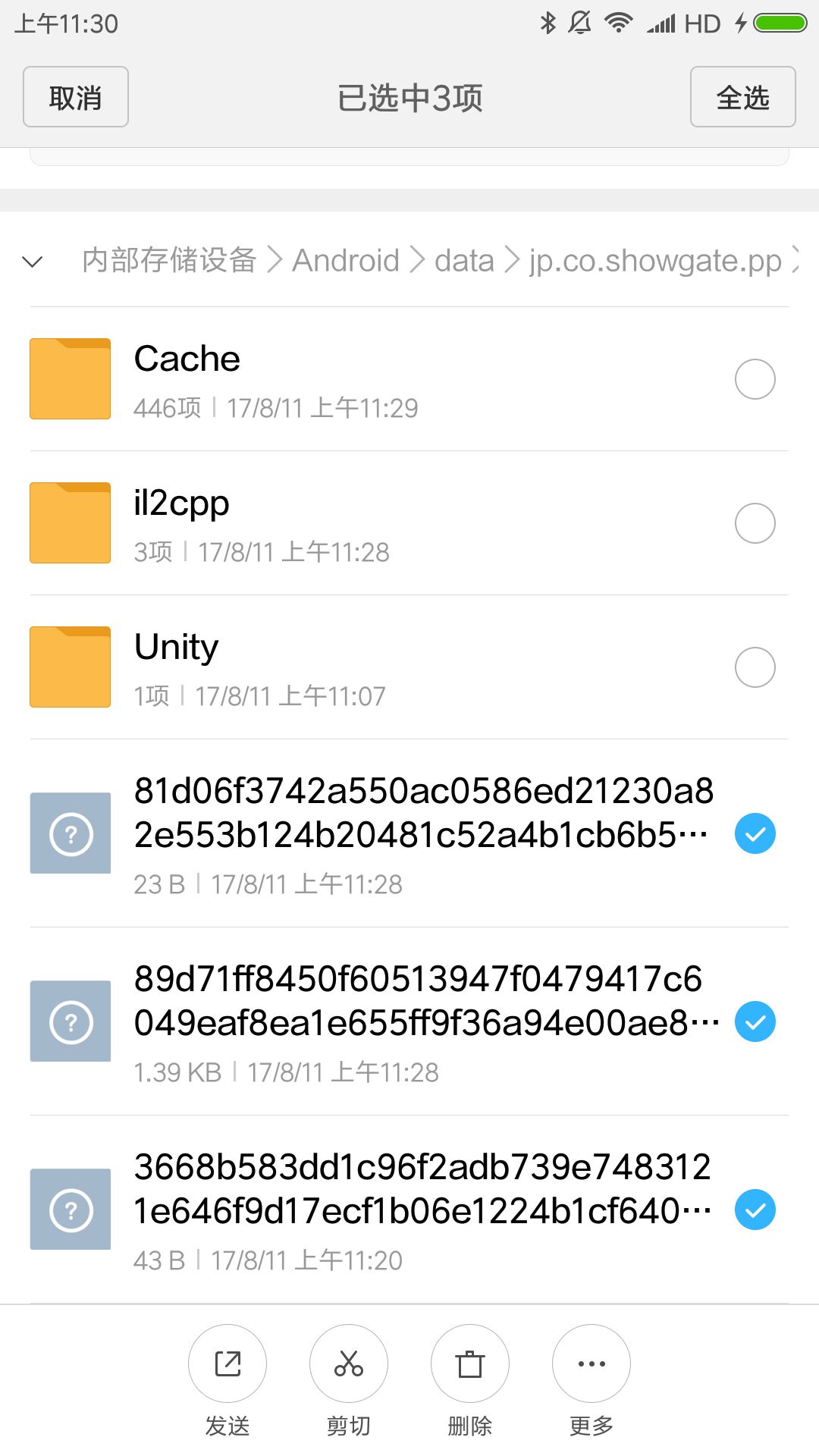Tap the 89d71ff8 file name row
This screenshot has width=819, height=1456.
click(425, 1001)
